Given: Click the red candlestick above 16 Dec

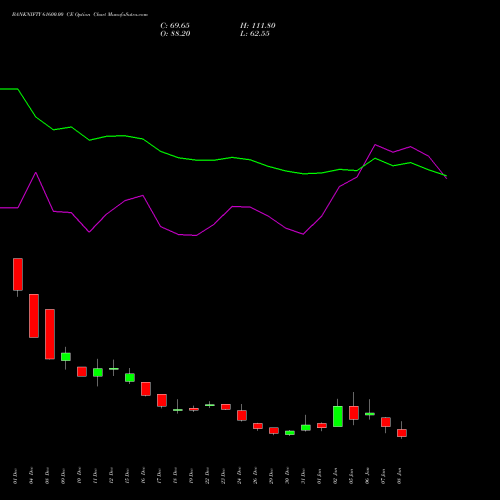Looking at the screenshot, I should [x=146, y=389].
